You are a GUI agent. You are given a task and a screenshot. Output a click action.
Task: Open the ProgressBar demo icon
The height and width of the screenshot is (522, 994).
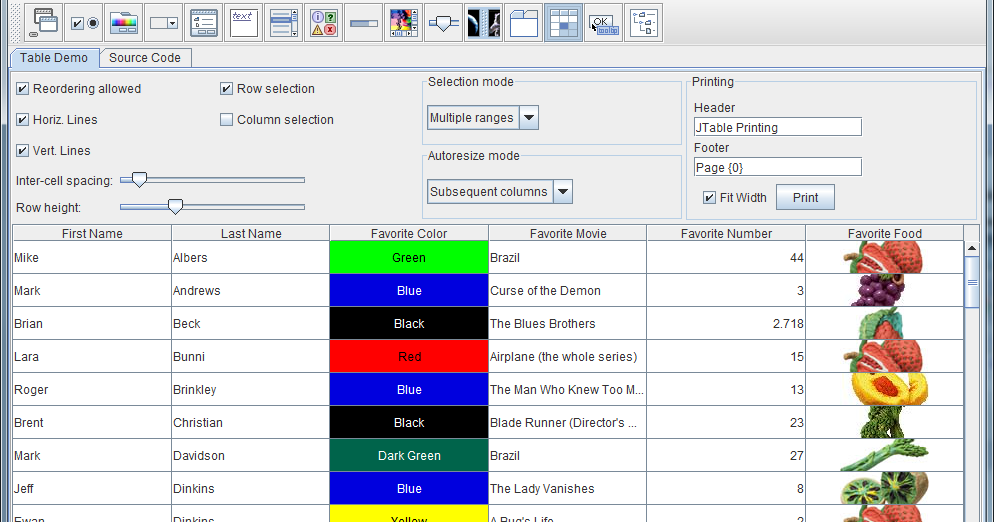coord(363,23)
